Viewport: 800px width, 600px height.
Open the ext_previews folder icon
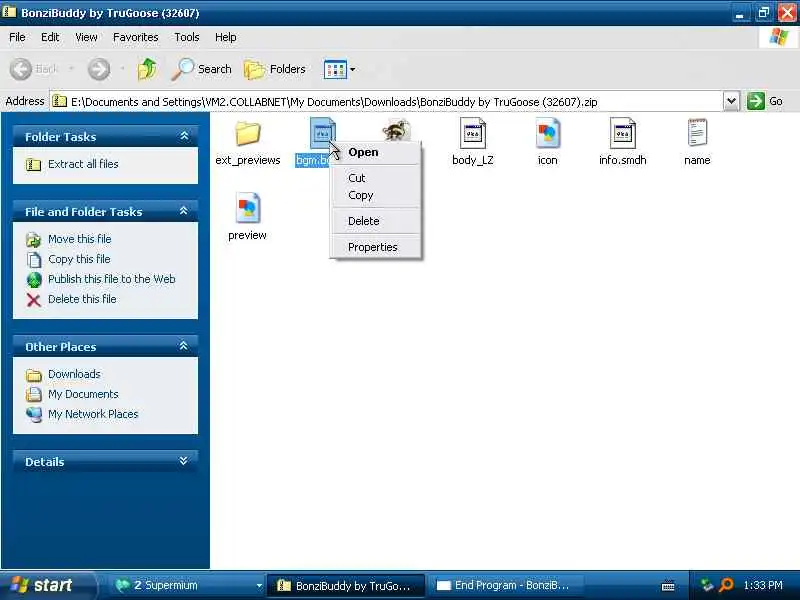pos(248,134)
